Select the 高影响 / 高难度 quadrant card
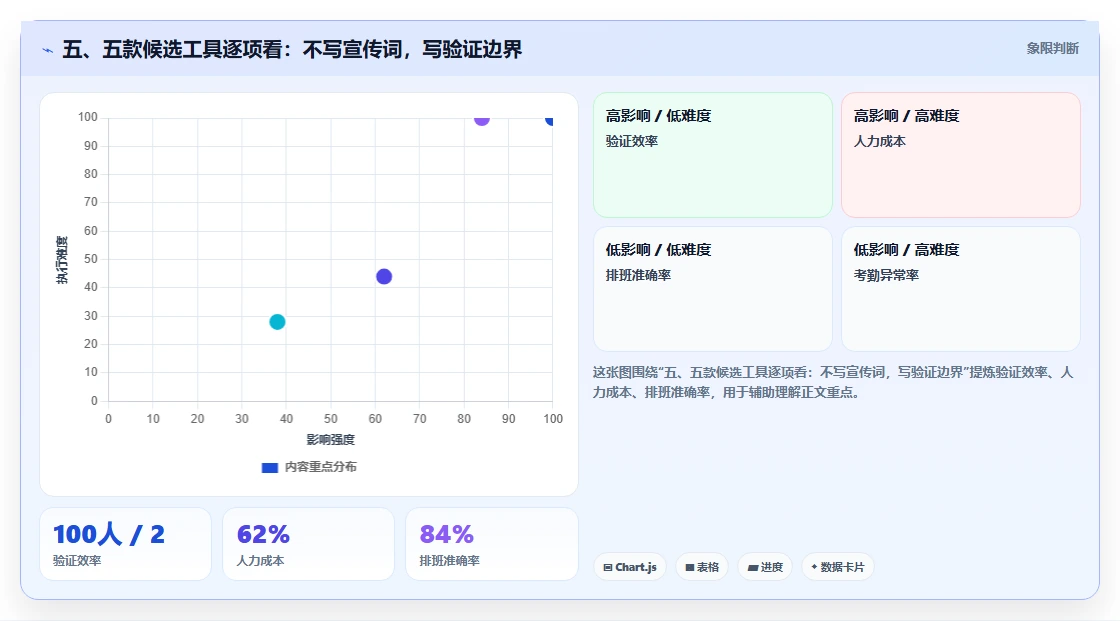Screen dimensions: 1120x621 (x=961, y=154)
